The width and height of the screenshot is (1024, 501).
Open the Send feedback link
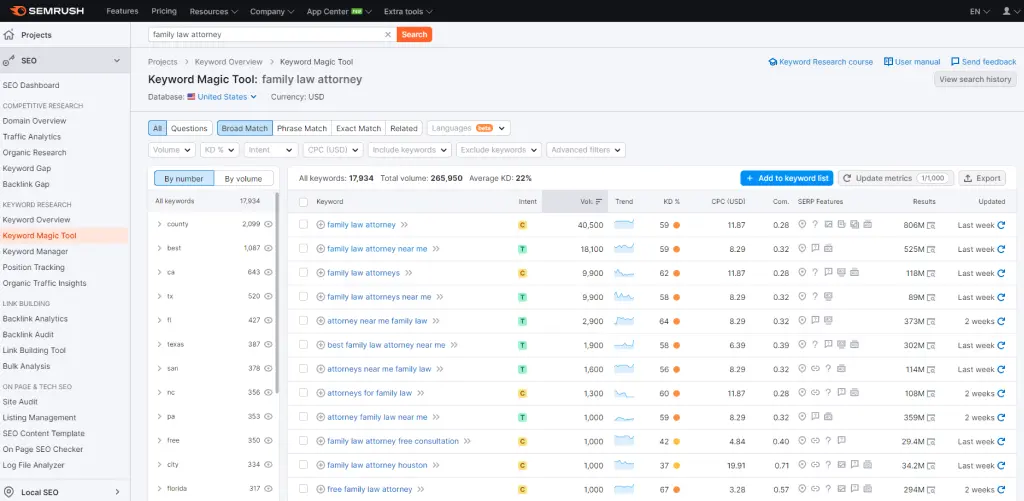[x=984, y=62]
